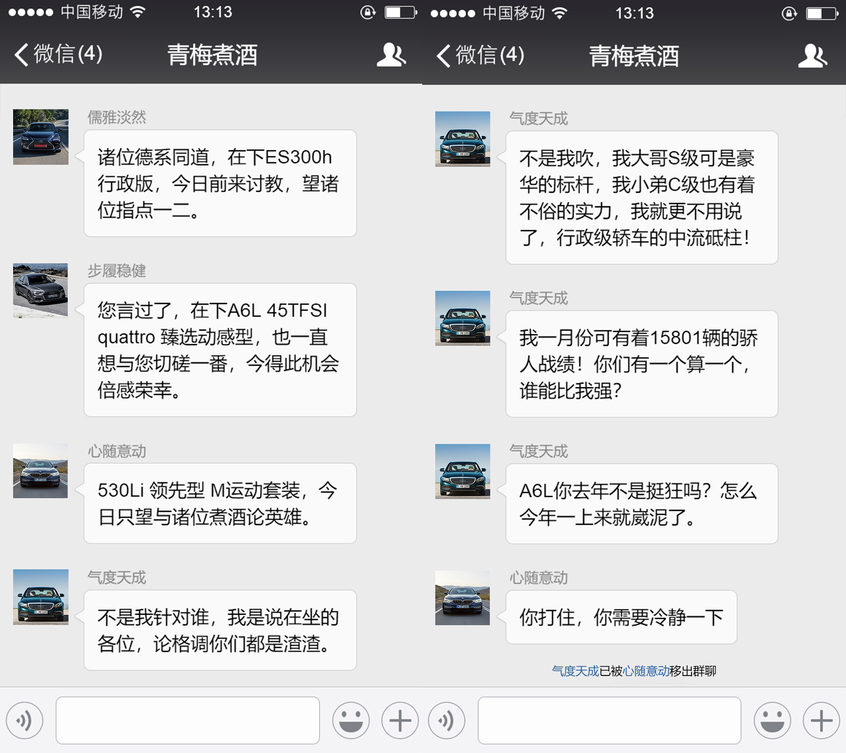Screen dimensions: 846x753
Task: Select the message starting 不是我吹
Action: (642, 197)
